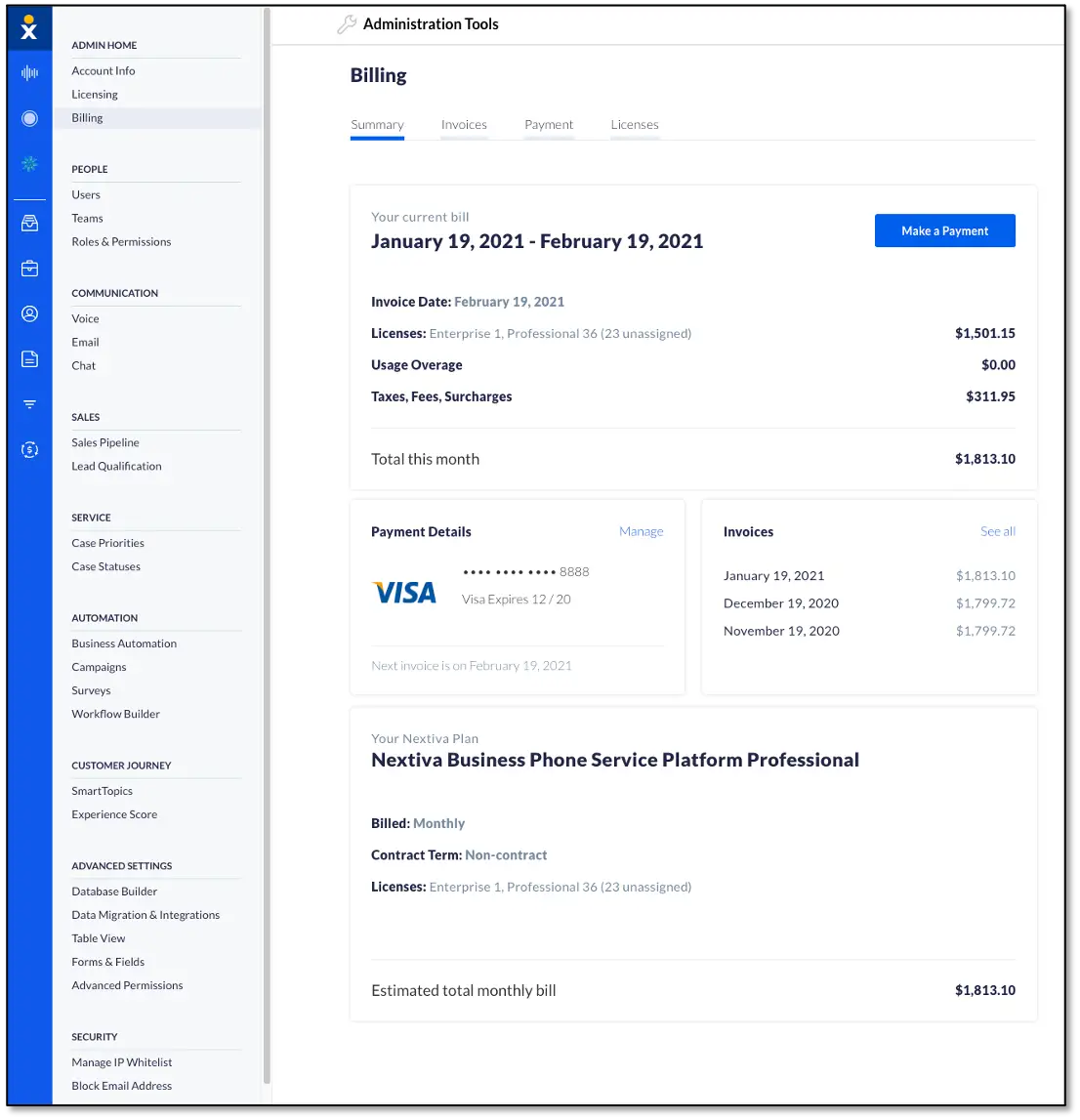The width and height of the screenshot is (1080, 1120).
Task: Open Table View in Advanced Settings
Action: (x=99, y=938)
